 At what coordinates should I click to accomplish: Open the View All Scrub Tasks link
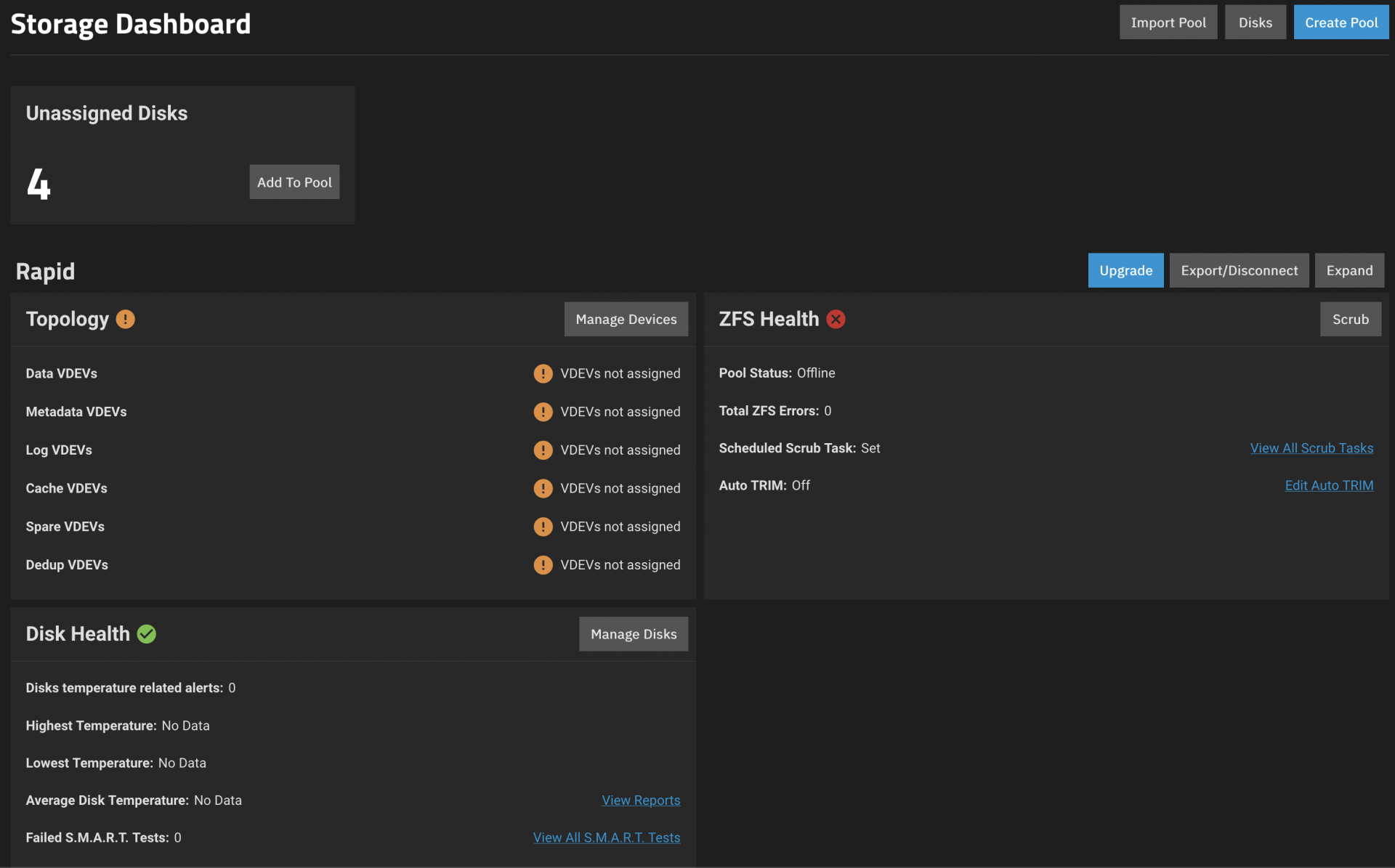pos(1311,448)
